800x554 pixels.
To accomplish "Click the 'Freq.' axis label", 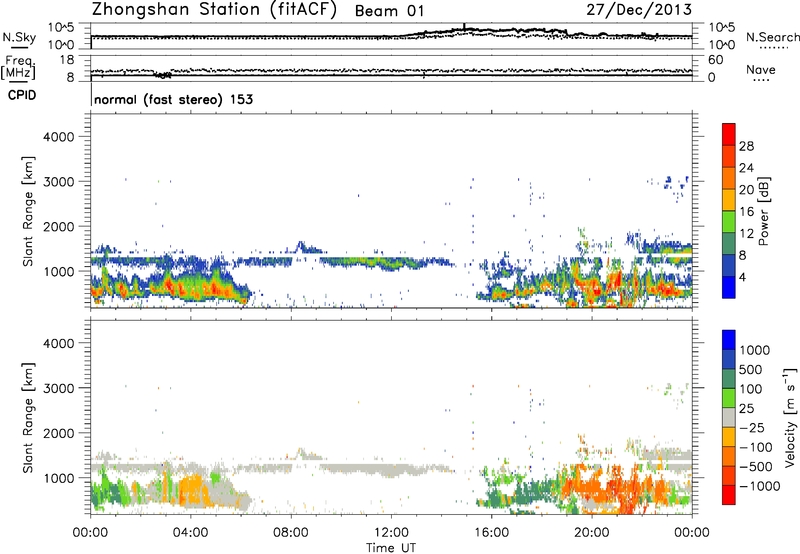I will pos(20,62).
